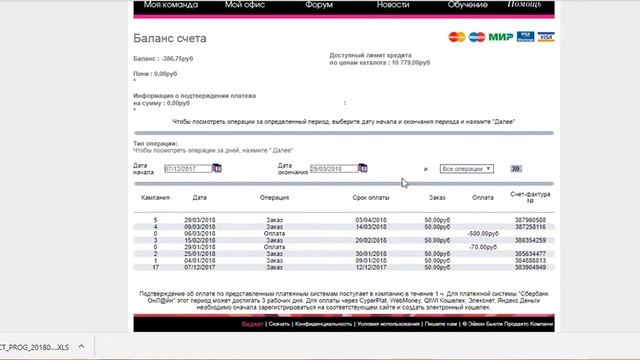Focus the Дата начала input field
The height and width of the screenshot is (360, 640).
(x=188, y=169)
